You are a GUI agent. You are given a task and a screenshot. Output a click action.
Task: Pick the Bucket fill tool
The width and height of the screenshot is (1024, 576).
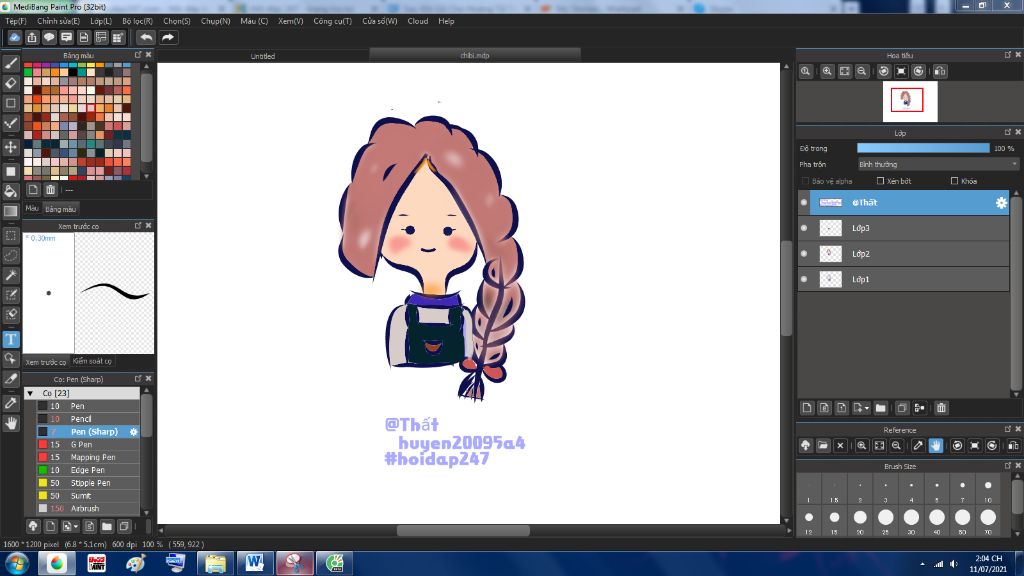tap(11, 191)
